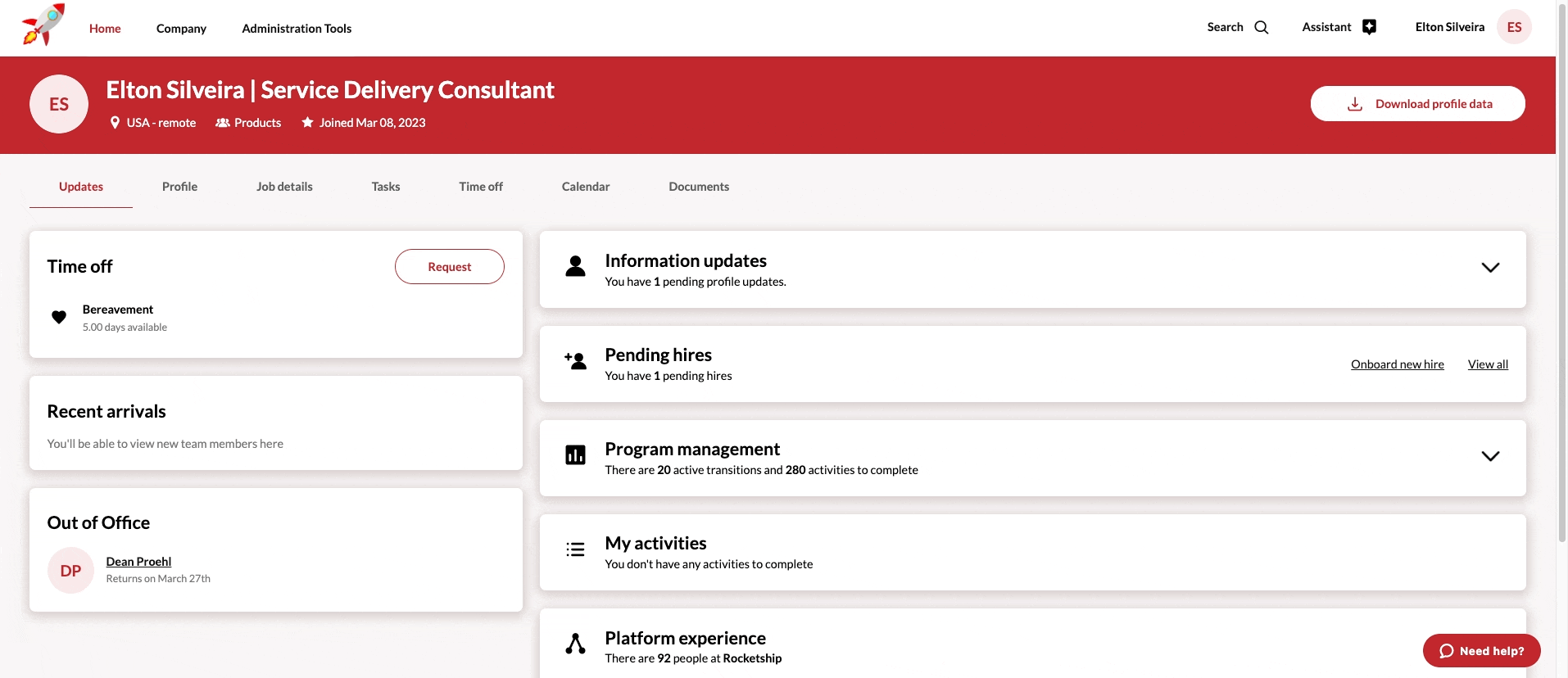
Task: Open the Administration Tools menu
Action: 297,29
